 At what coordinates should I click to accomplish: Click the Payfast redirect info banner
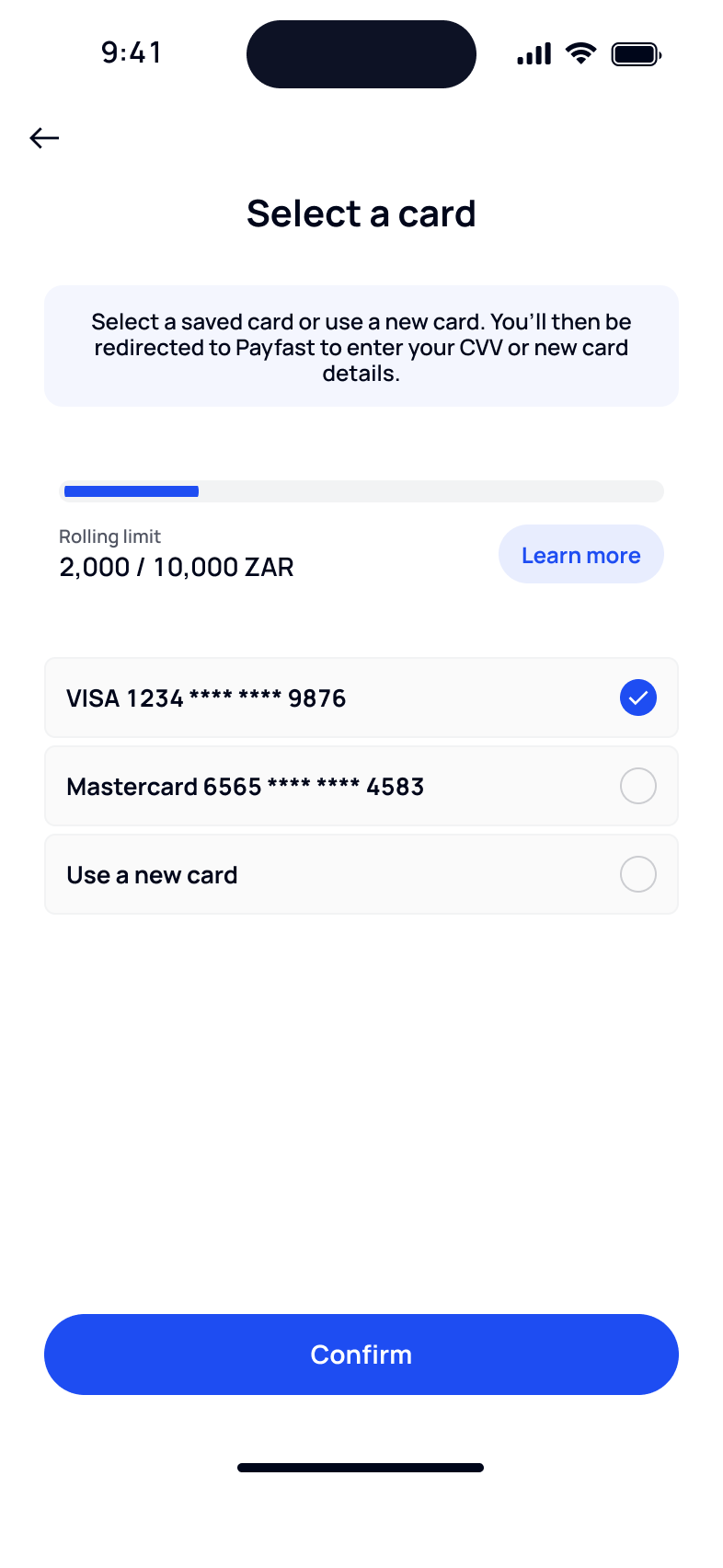point(361,345)
